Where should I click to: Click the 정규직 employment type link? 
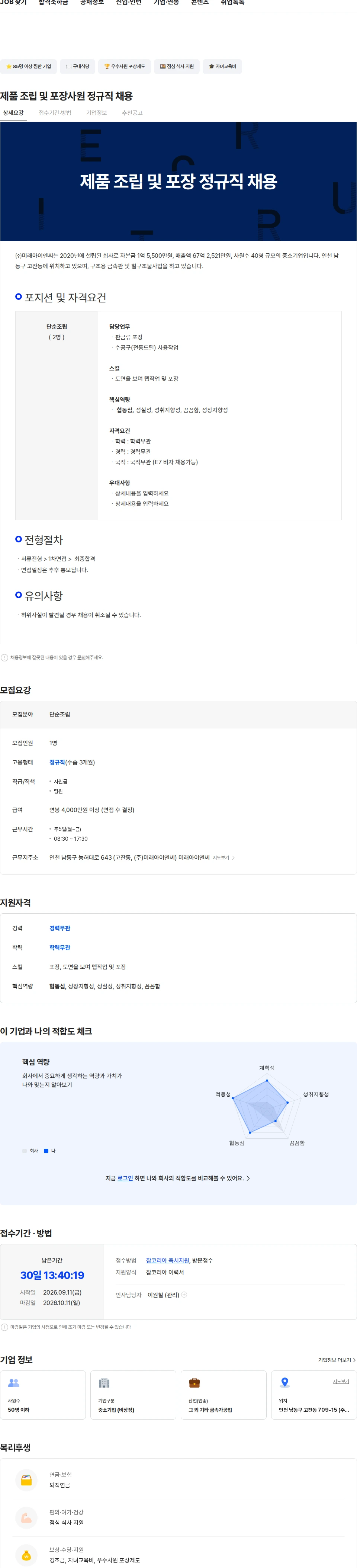[57, 762]
